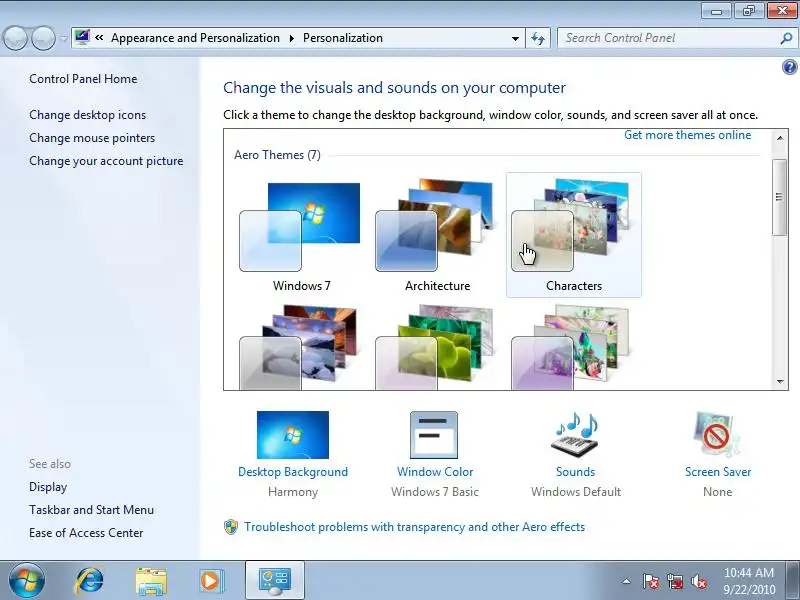This screenshot has height=600, width=800.
Task: Click the Aero Themes (7) heading
Action: [x=277, y=155]
